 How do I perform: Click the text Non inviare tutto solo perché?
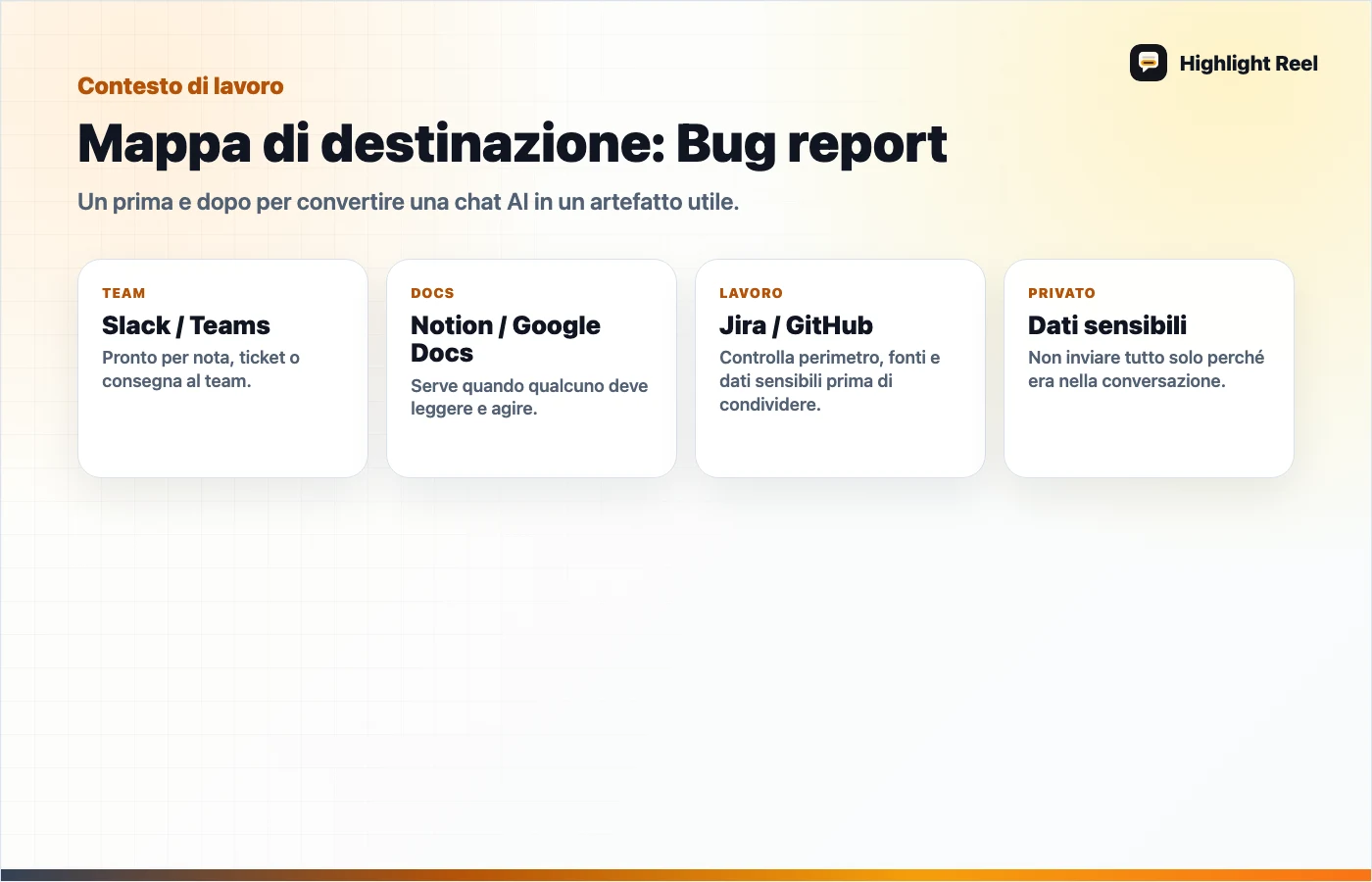(1147, 369)
